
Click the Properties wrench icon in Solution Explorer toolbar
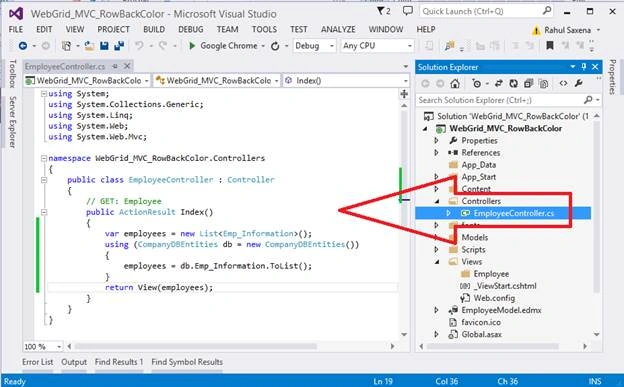pos(578,83)
